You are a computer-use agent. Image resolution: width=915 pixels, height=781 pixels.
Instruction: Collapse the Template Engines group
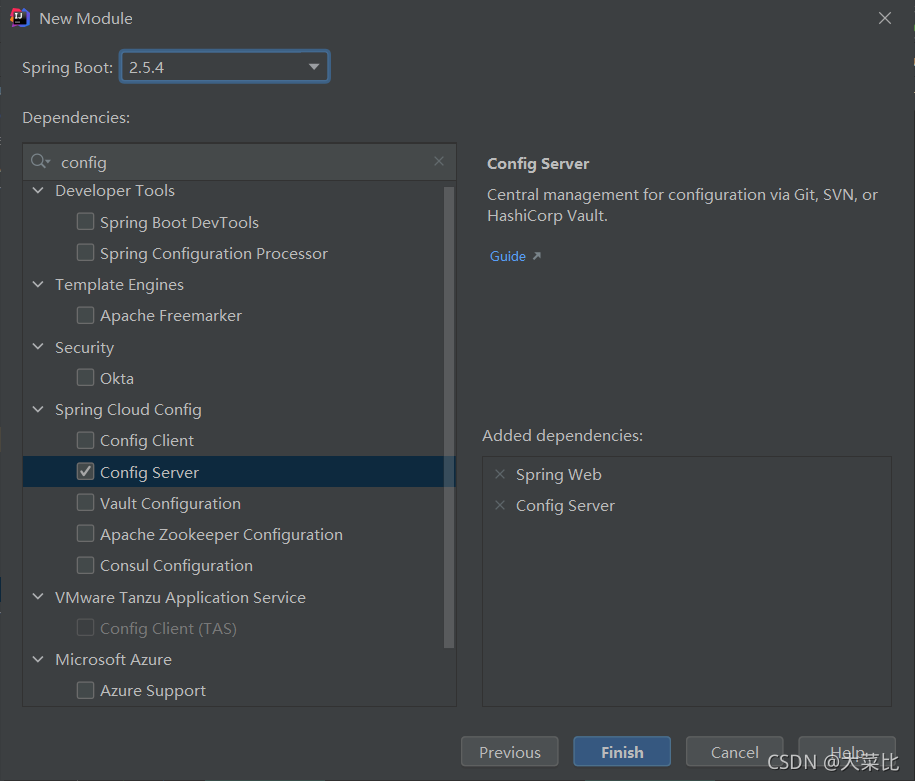point(38,284)
